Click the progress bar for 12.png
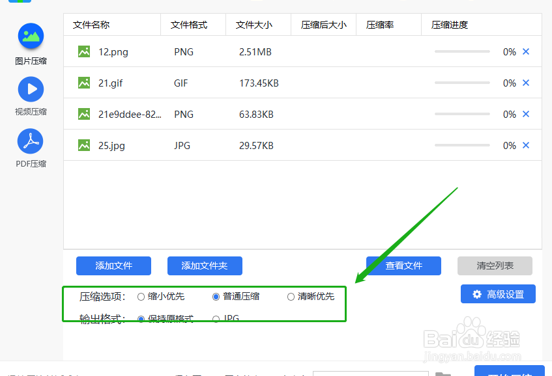This screenshot has height=376, width=552. tap(462, 51)
